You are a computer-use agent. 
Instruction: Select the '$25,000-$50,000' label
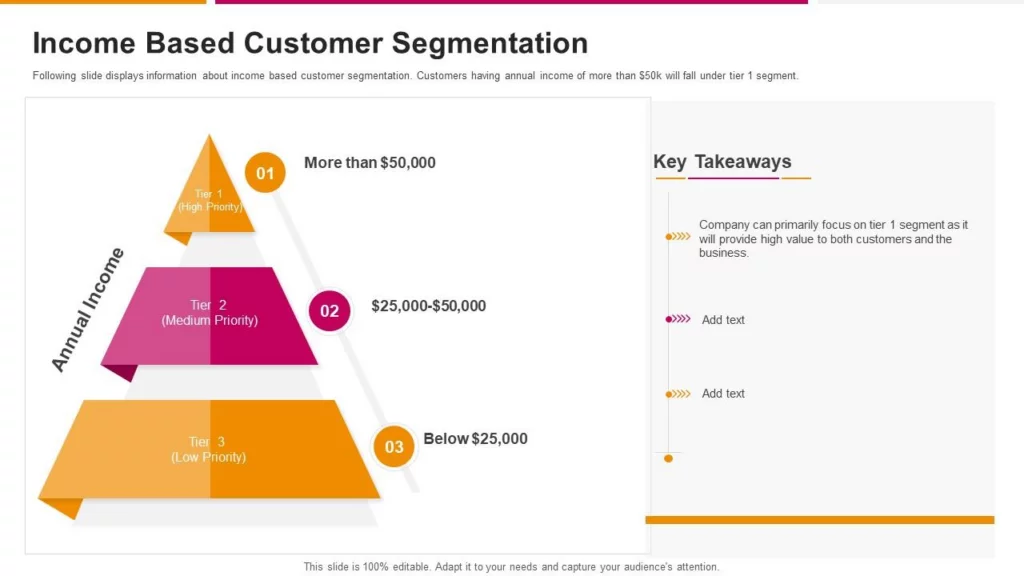[428, 306]
